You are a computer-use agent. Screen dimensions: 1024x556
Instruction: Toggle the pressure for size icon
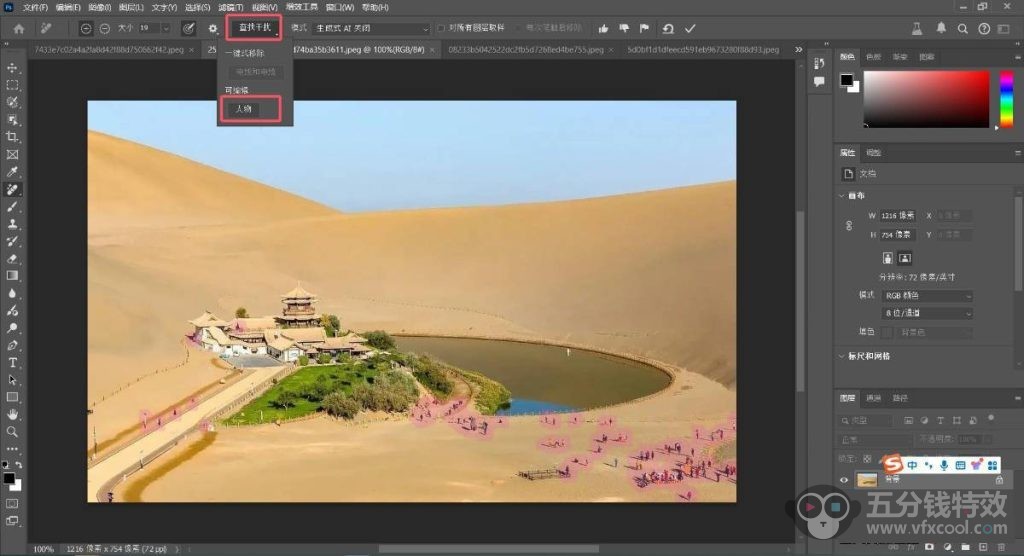188,29
